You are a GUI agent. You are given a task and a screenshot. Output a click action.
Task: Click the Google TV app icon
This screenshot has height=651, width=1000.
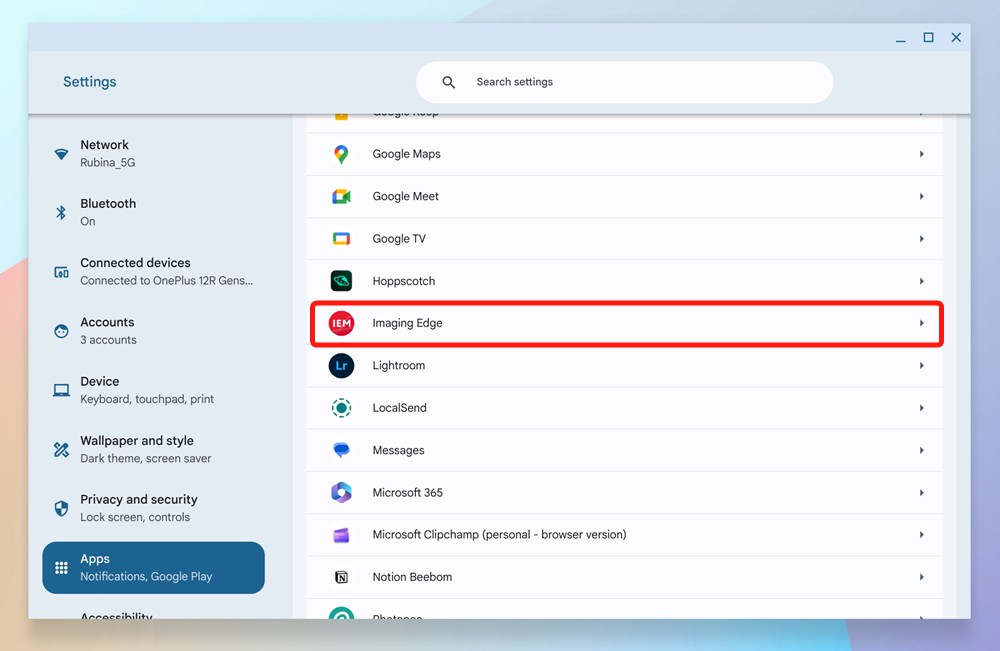tap(341, 238)
